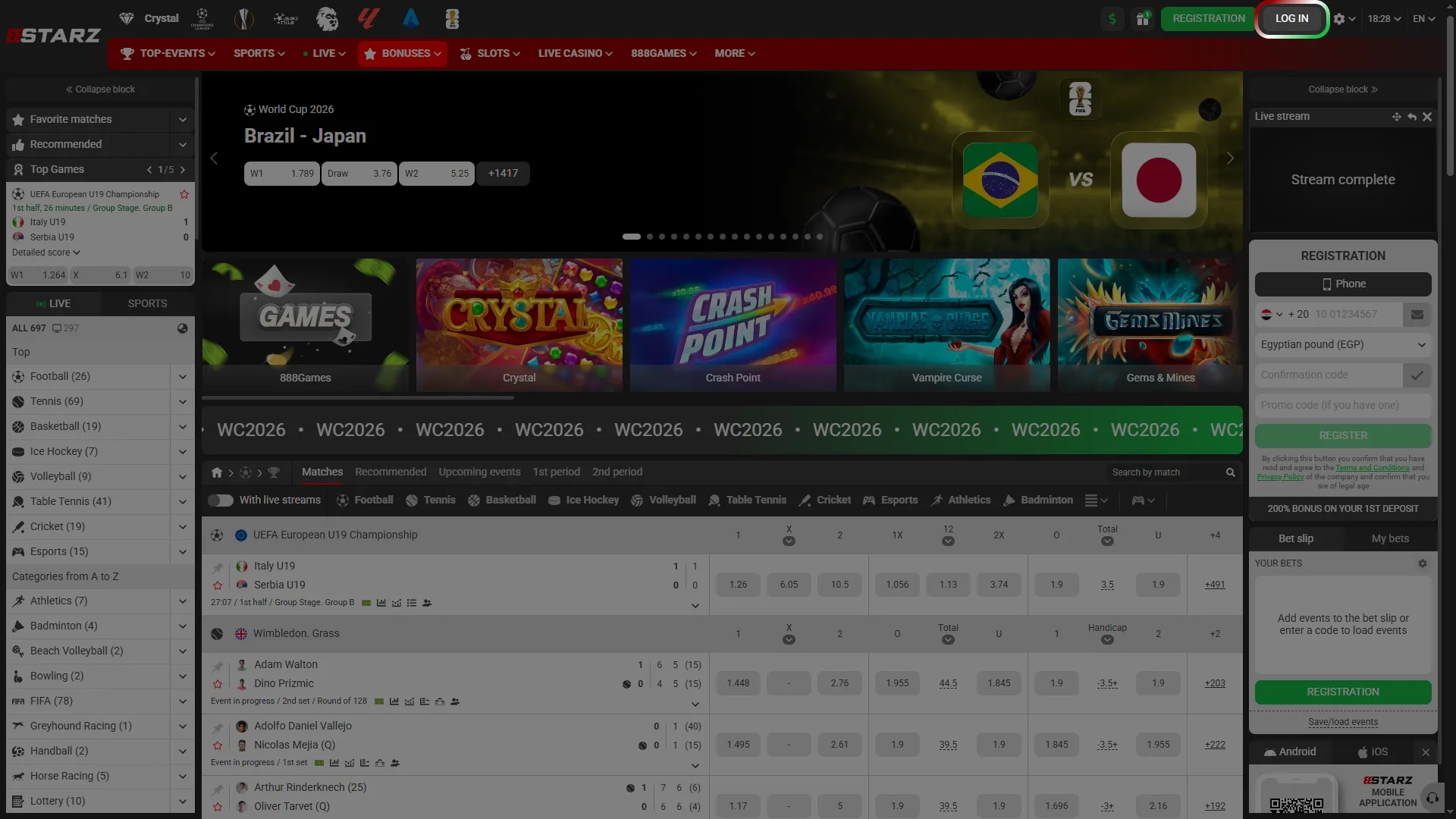This screenshot has height=819, width=1456.
Task: Collapse the left sidebar block
Action: 100,89
